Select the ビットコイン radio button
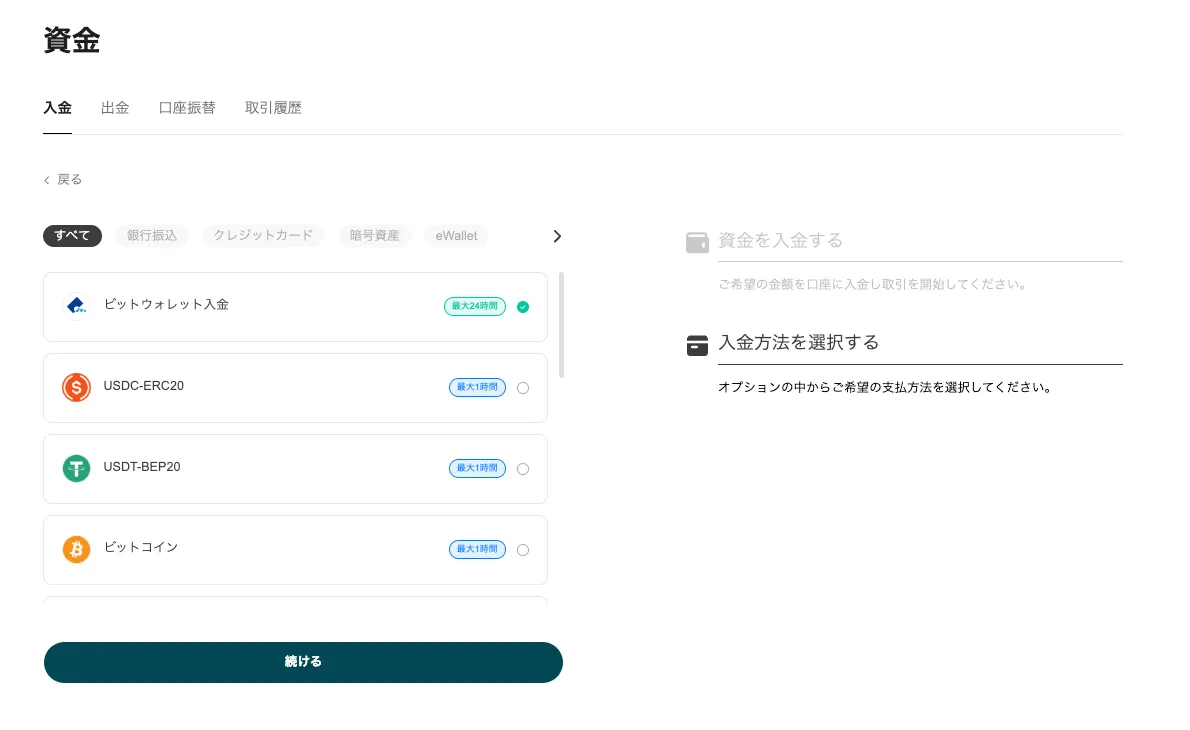The height and width of the screenshot is (730, 1190). 523,550
